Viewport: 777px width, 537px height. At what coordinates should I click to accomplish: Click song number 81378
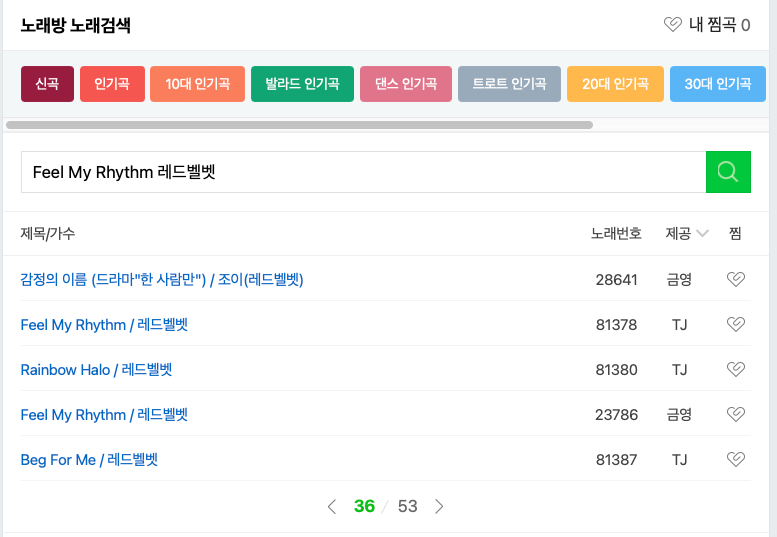(616, 324)
